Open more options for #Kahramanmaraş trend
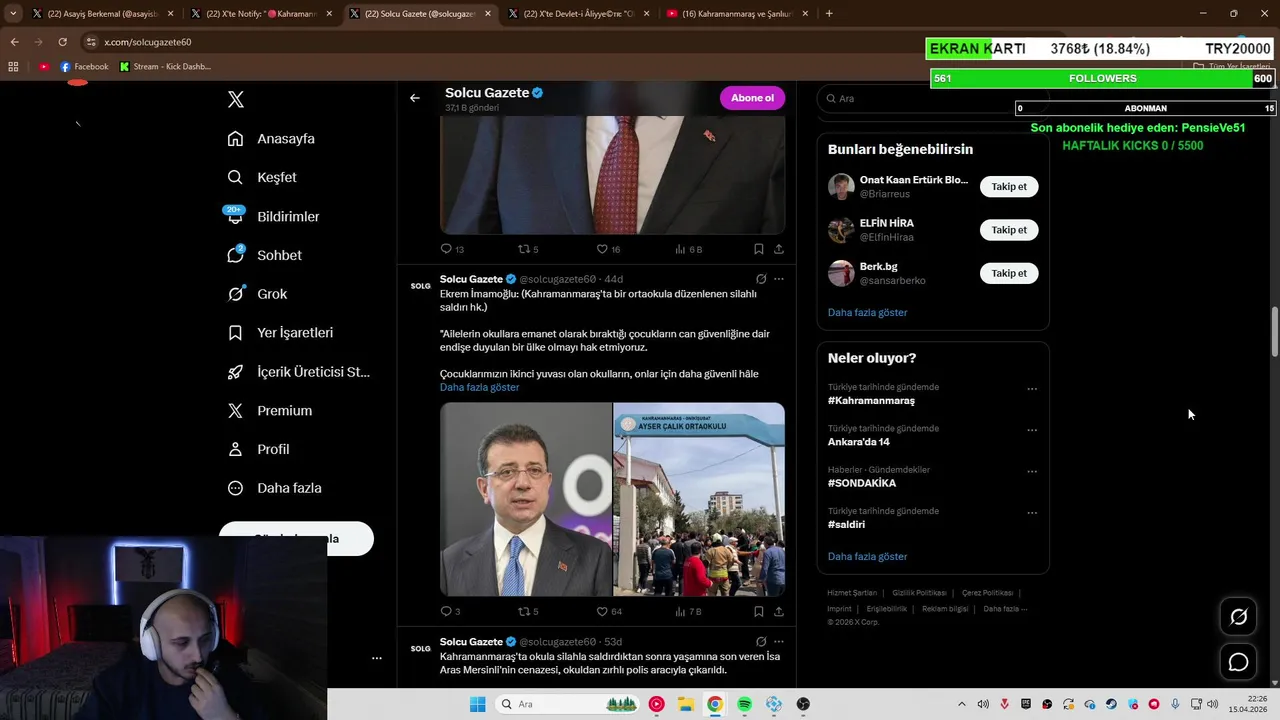This screenshot has height=720, width=1280. [x=1032, y=389]
